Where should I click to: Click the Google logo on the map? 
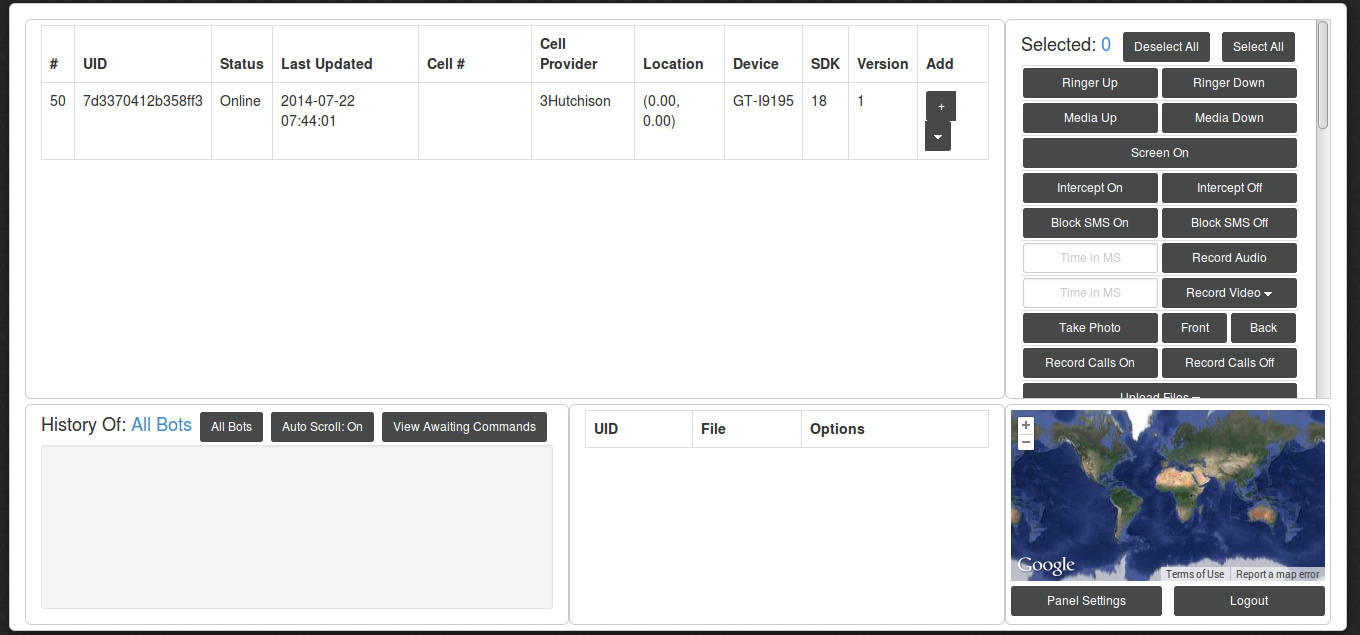1046,566
